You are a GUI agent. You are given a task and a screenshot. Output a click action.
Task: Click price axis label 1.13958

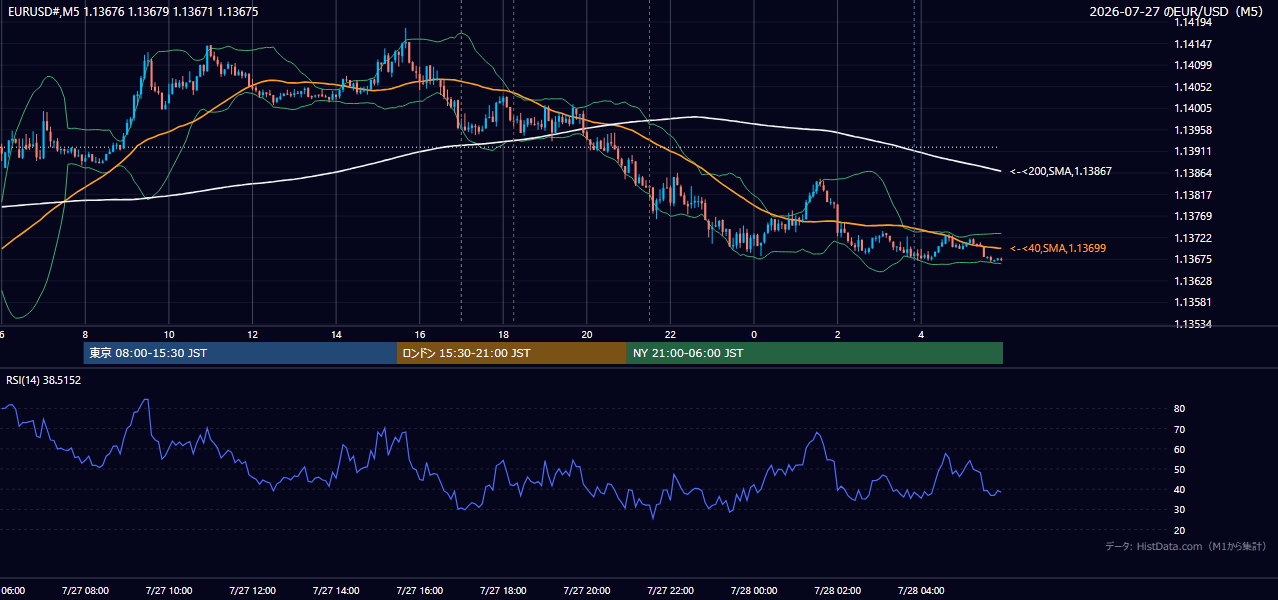pos(1192,130)
